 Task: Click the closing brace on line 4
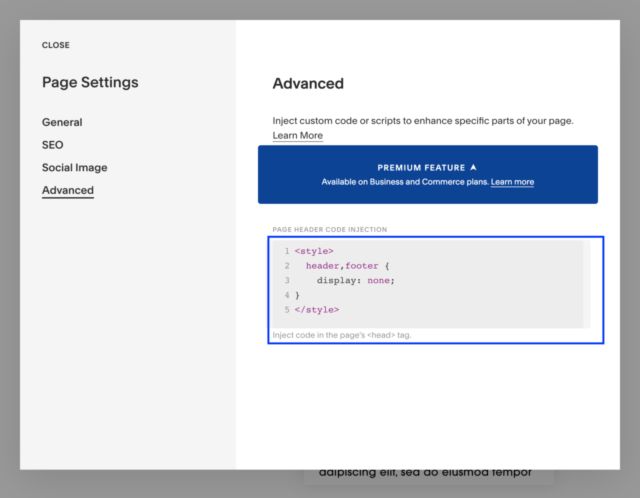[x=297, y=295]
